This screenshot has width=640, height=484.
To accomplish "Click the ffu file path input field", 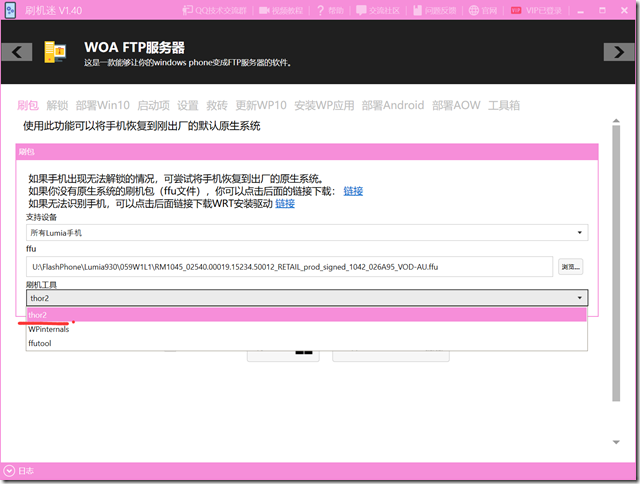I will coord(290,267).
